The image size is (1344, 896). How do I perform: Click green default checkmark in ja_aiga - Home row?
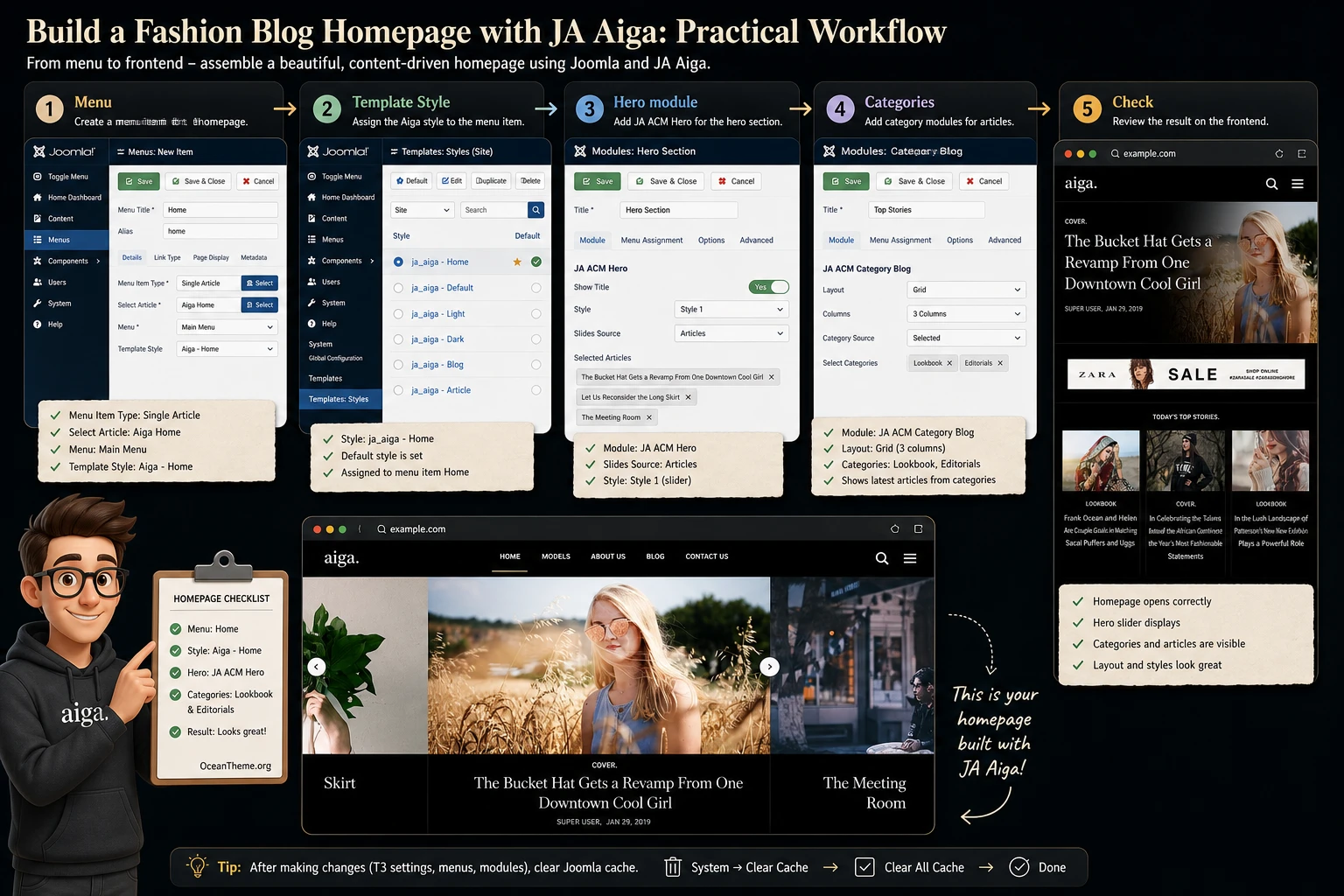pos(536,262)
